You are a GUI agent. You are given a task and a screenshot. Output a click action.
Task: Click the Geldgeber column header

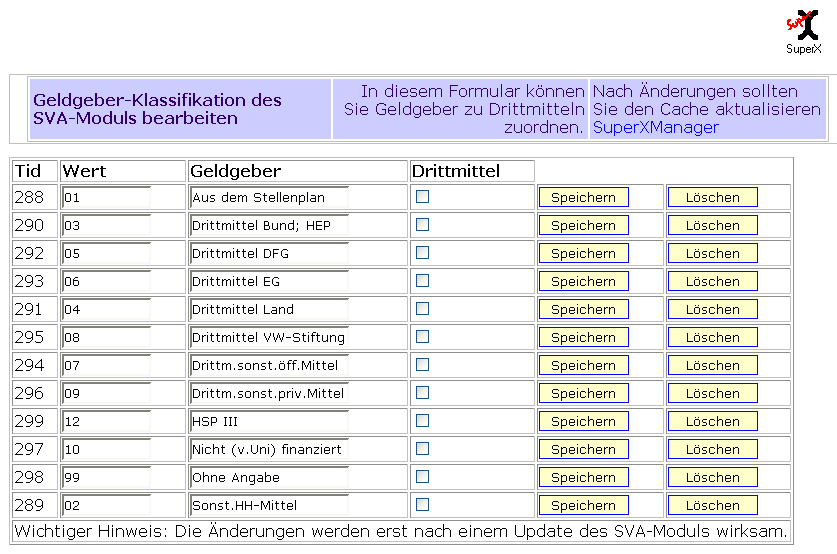coord(235,171)
